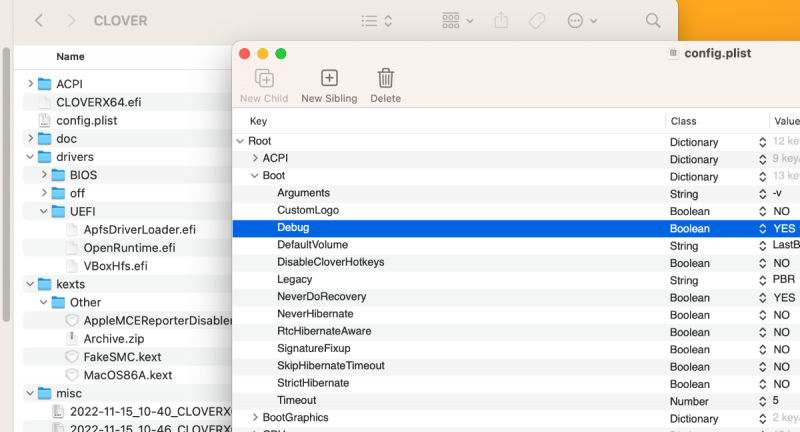Click New Sibling in plist editor toolbar
The image size is (800, 432).
pos(329,86)
